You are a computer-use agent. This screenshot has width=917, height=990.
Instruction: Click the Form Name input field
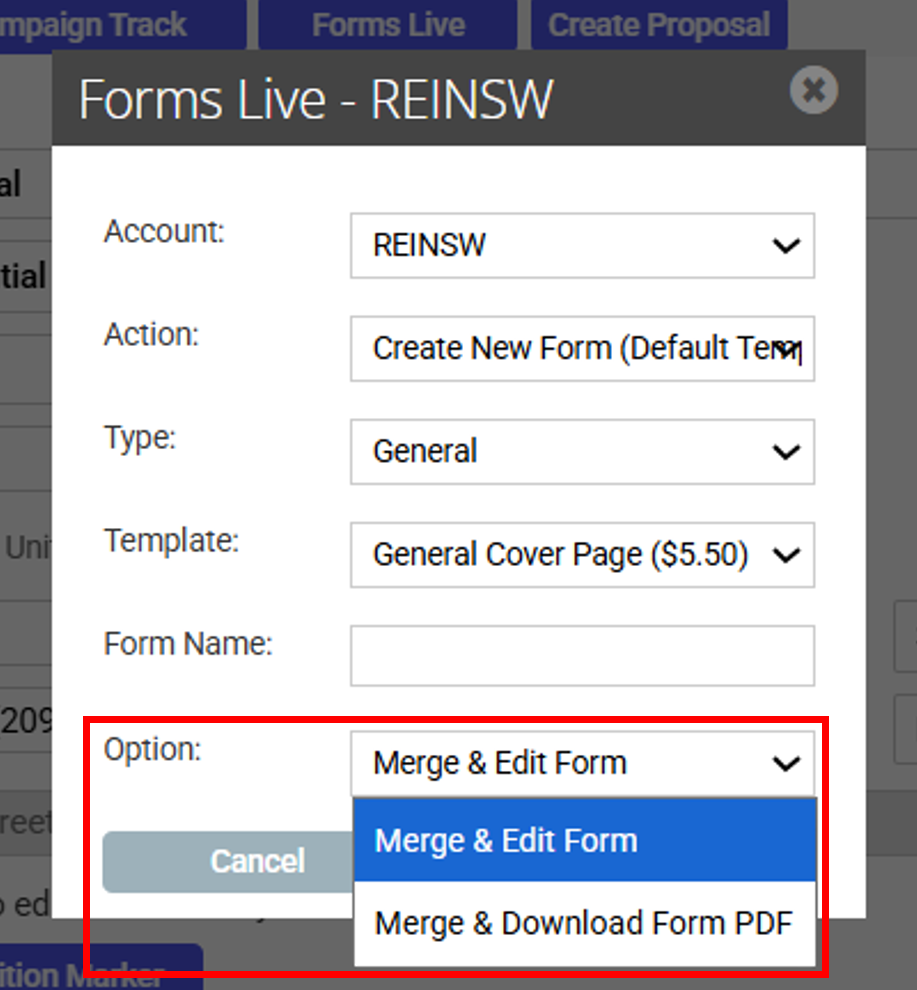[582, 655]
